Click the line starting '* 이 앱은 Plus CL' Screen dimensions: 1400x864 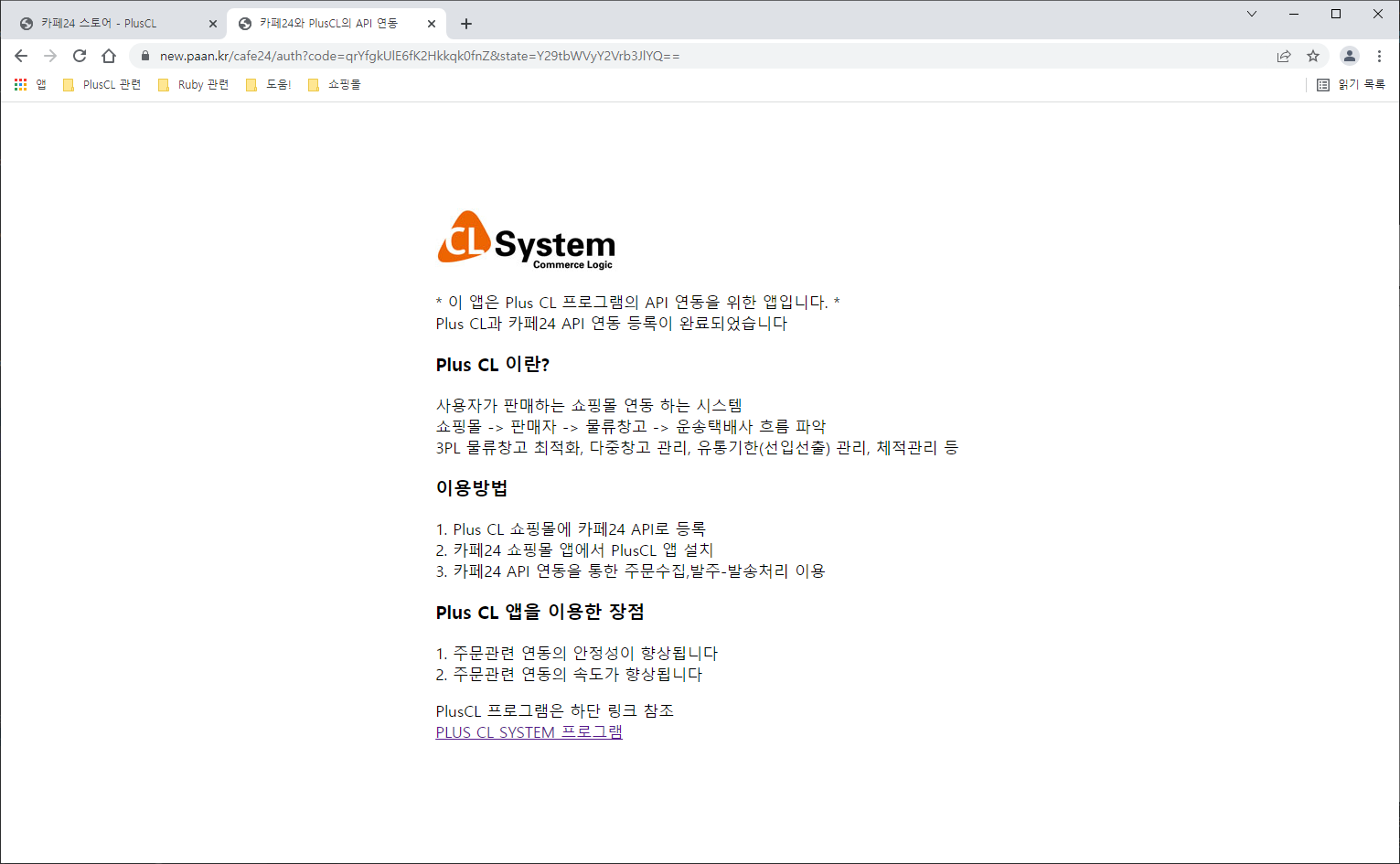click(x=638, y=303)
